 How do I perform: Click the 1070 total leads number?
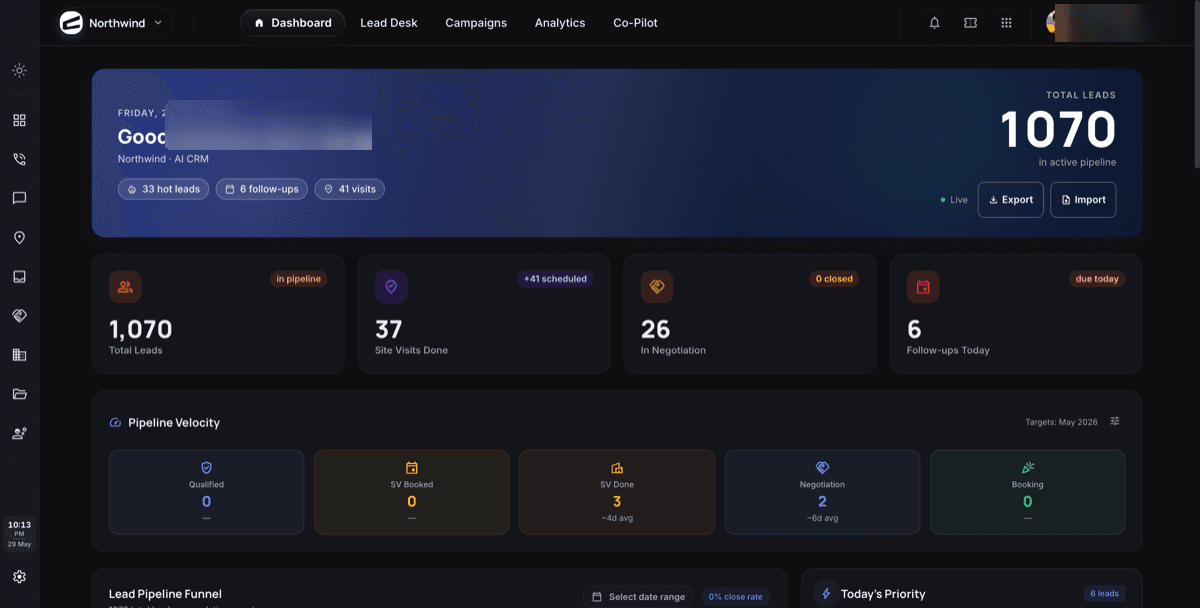coord(1058,130)
